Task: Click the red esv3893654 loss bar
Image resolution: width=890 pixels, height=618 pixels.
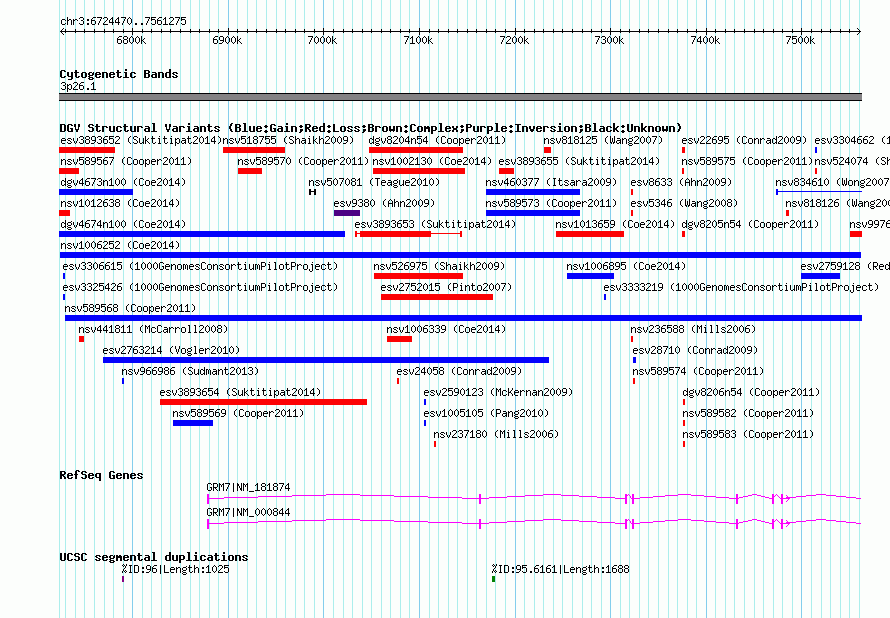Action: click(x=263, y=402)
